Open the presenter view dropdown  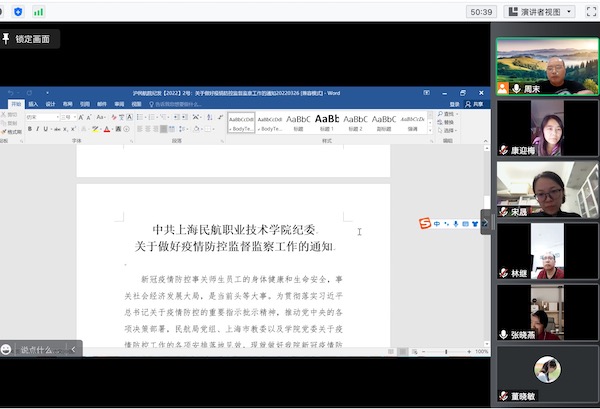[x=540, y=12]
